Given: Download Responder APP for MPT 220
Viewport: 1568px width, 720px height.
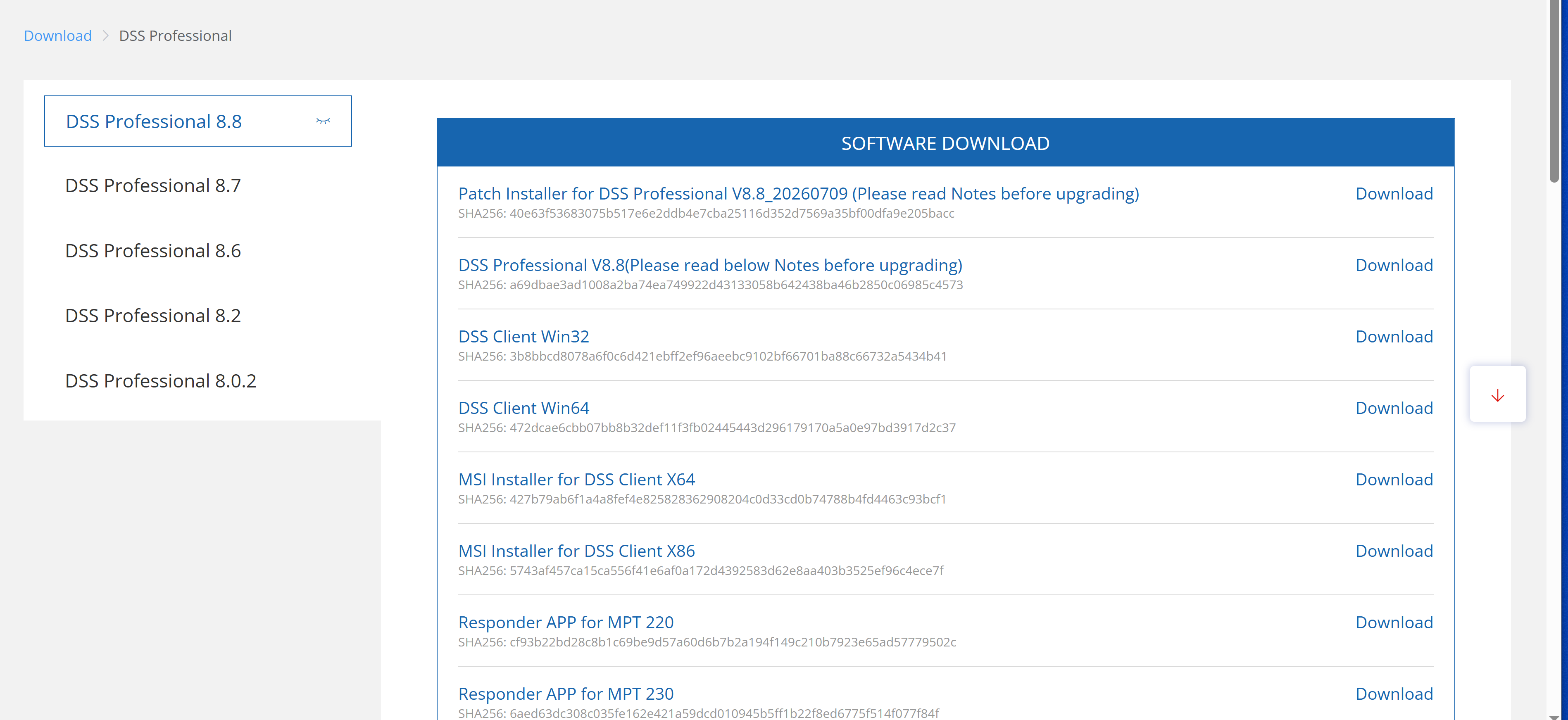Looking at the screenshot, I should [1394, 623].
